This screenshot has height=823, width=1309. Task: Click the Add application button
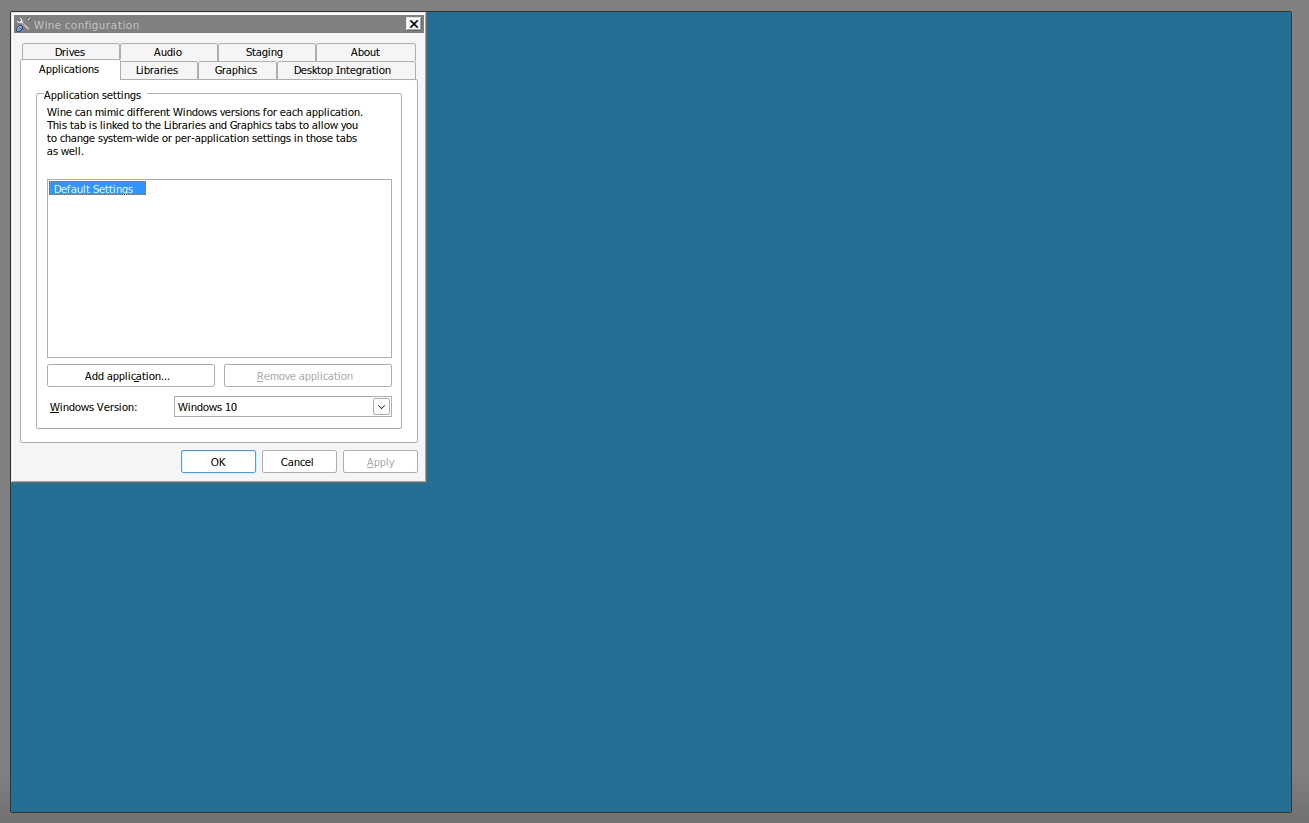click(x=130, y=375)
